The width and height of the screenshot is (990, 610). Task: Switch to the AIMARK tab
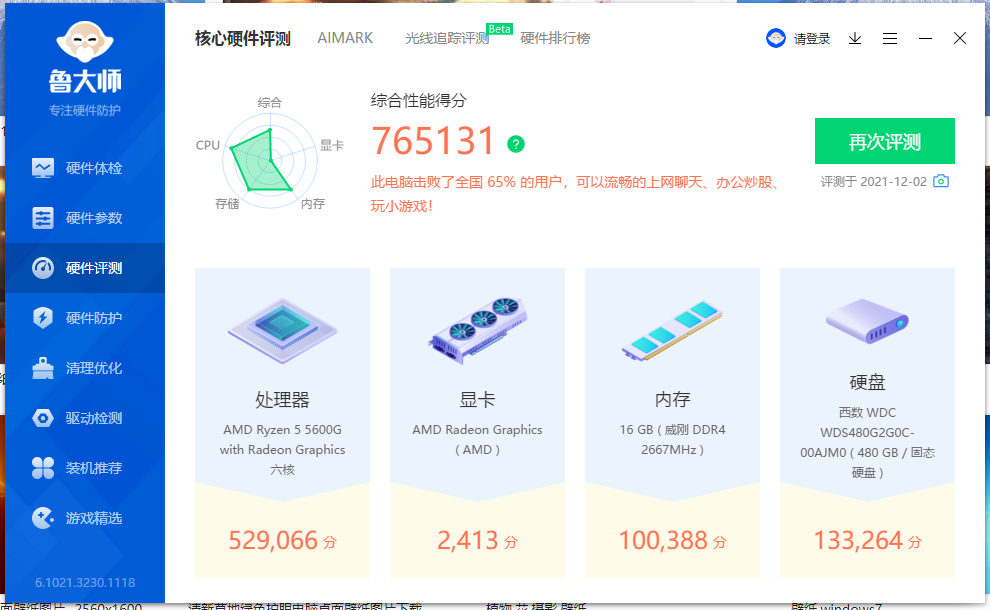click(345, 38)
